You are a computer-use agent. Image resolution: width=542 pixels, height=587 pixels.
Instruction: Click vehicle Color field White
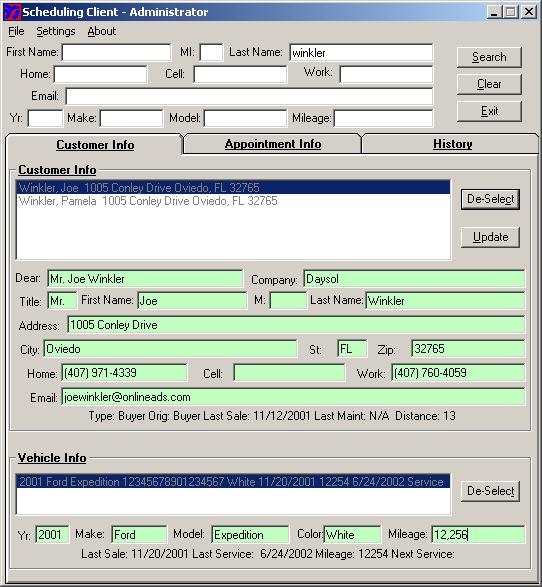click(352, 535)
